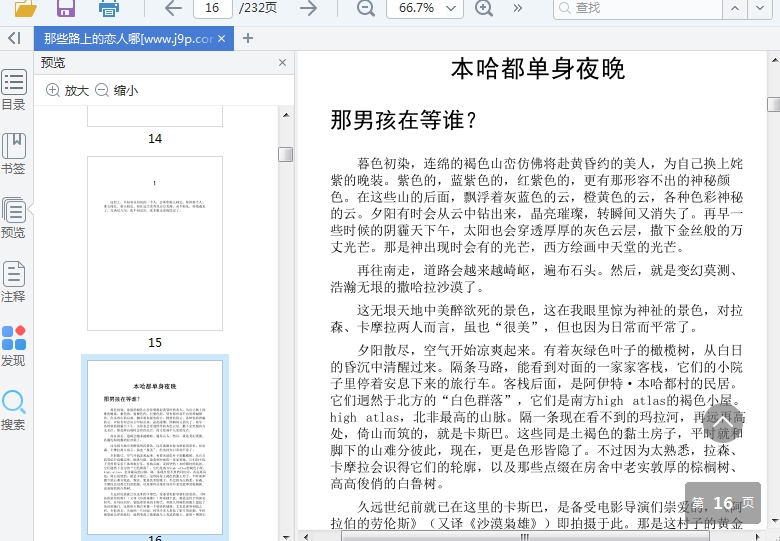This screenshot has width=780, height=541.
Task: Open the 发现 discover panel
Action: [14, 346]
